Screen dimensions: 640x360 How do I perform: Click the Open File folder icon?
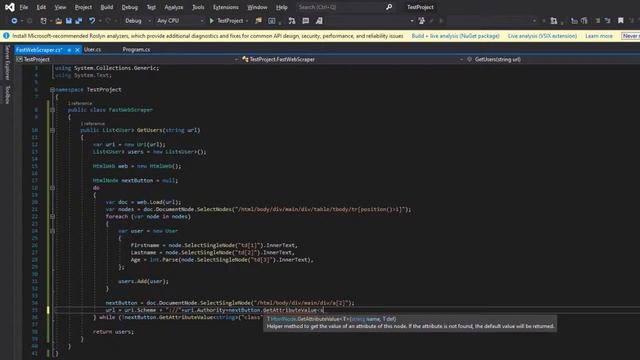[x=58, y=20]
